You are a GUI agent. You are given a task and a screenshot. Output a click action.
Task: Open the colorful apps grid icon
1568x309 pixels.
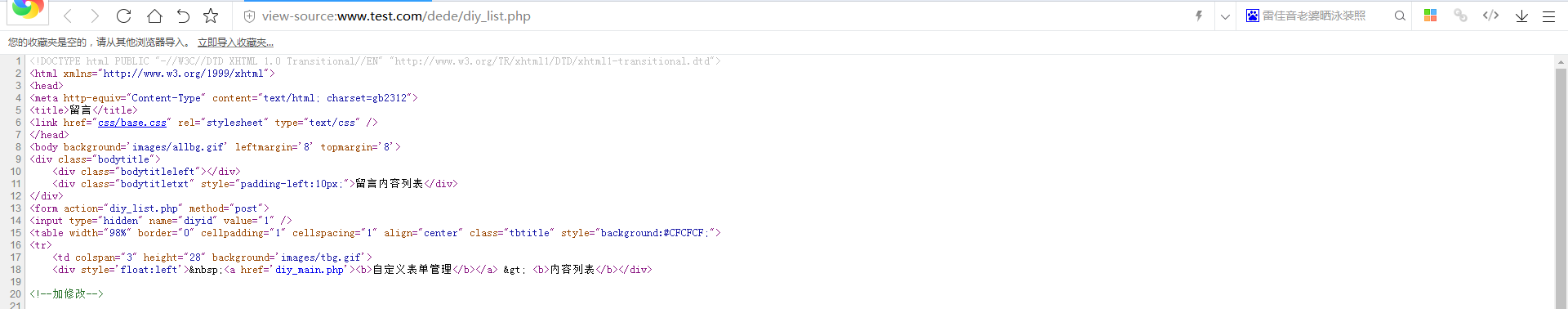(1430, 16)
